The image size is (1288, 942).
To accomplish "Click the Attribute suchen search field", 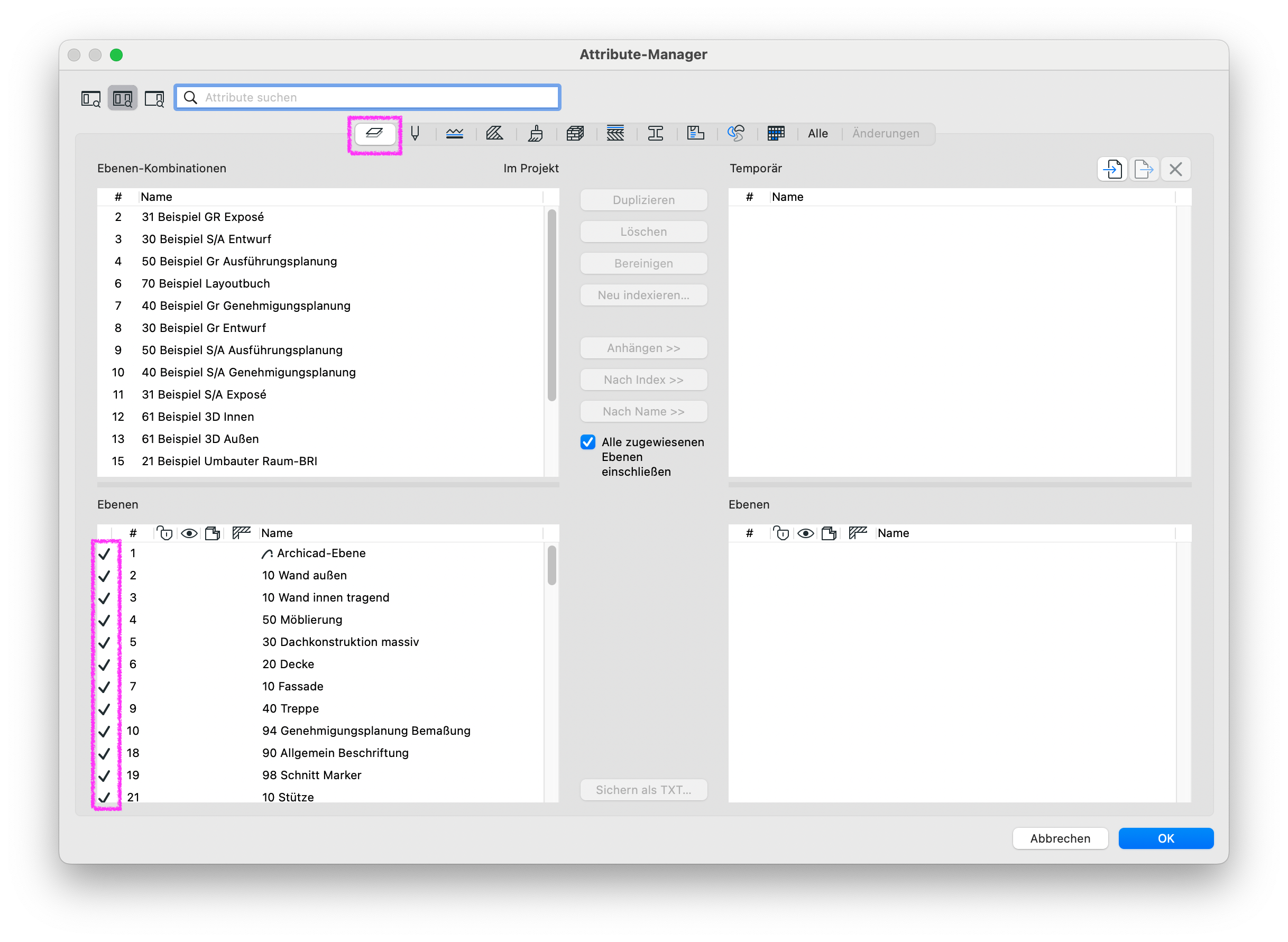I will click(x=368, y=97).
